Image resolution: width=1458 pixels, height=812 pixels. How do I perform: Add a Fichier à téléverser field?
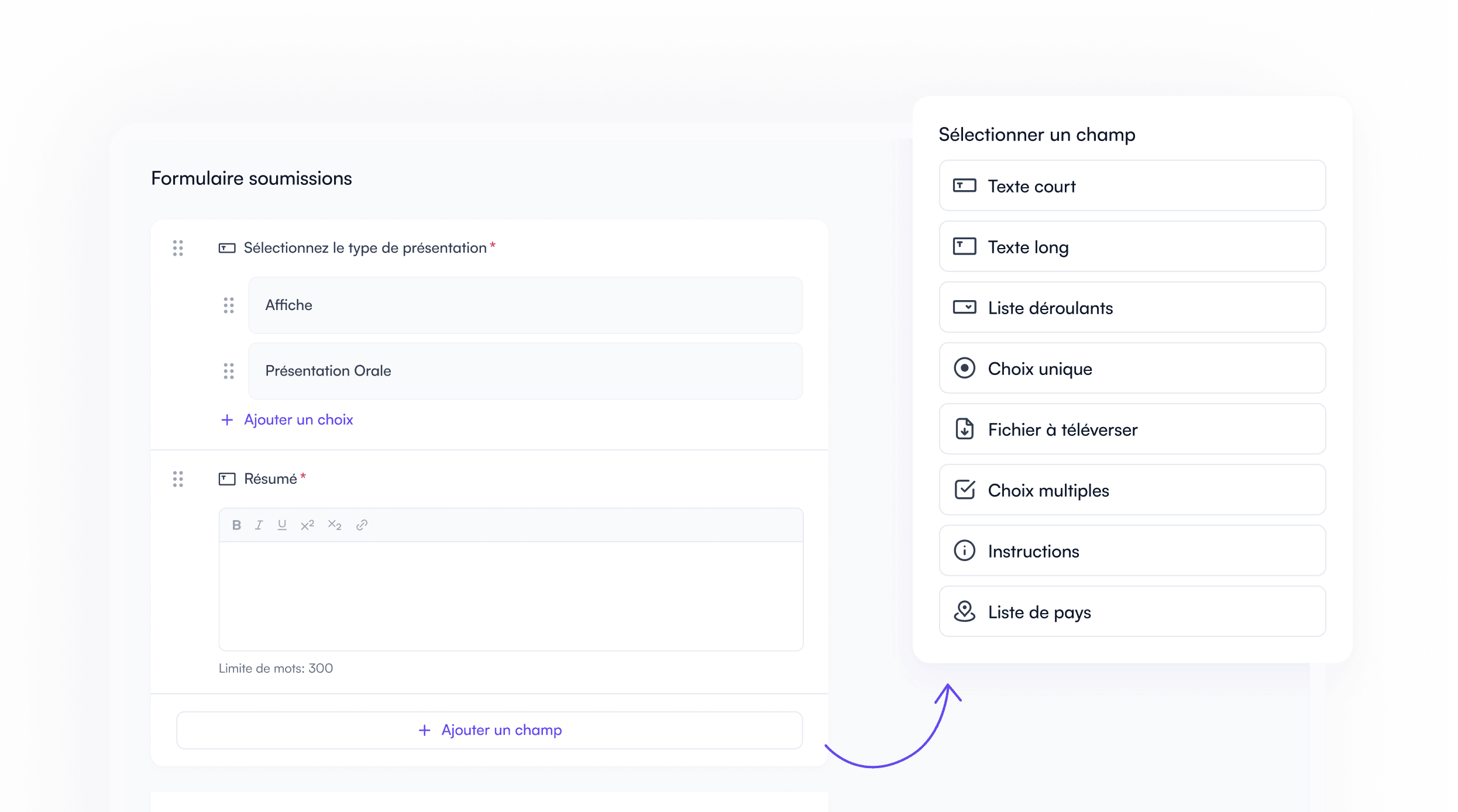[1132, 429]
